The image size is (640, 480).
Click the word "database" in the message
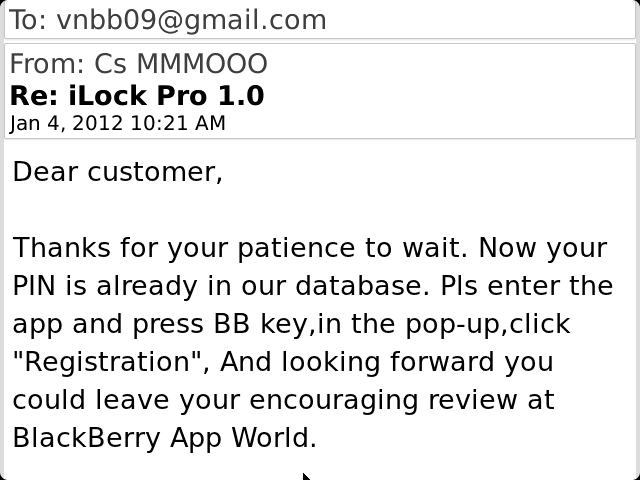click(x=363, y=286)
